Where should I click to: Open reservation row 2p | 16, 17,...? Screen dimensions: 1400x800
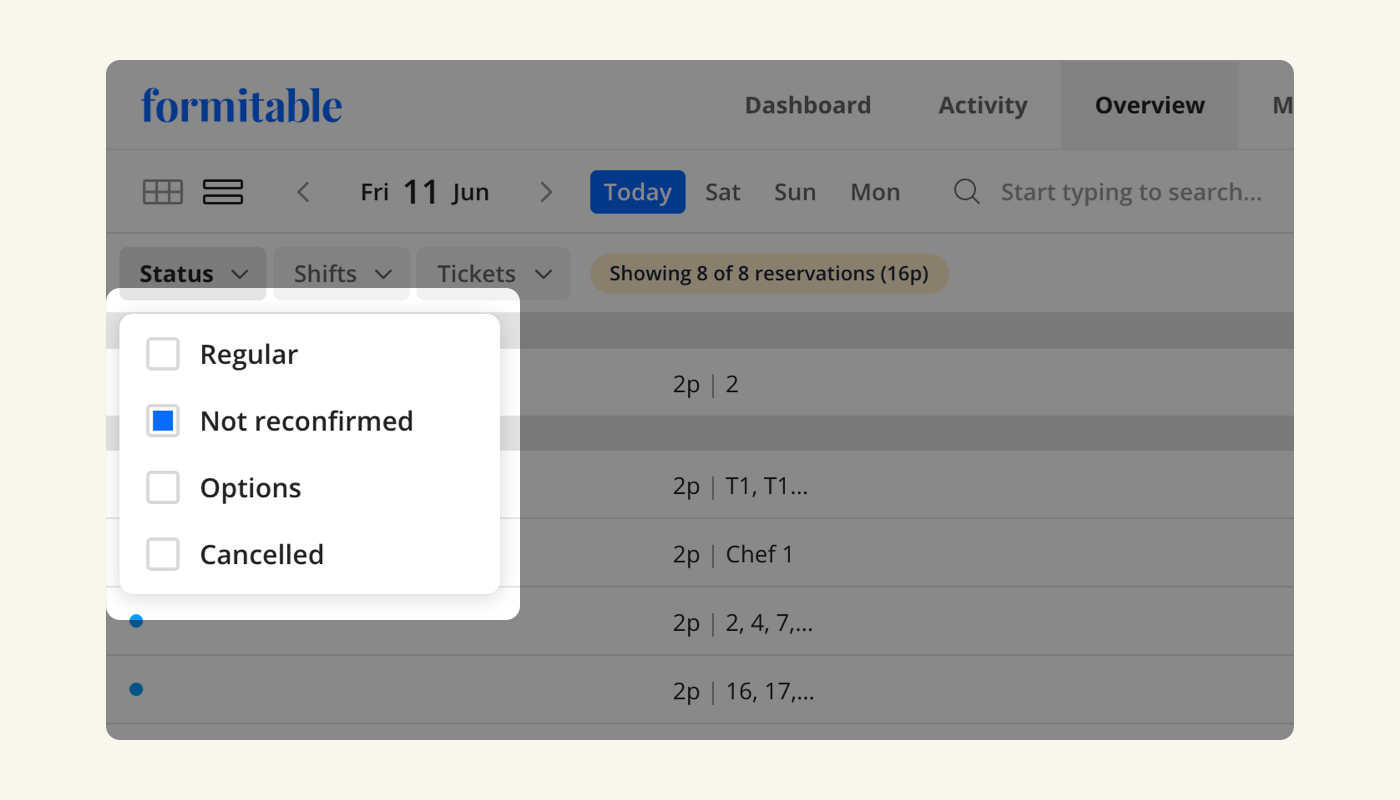[x=700, y=691]
